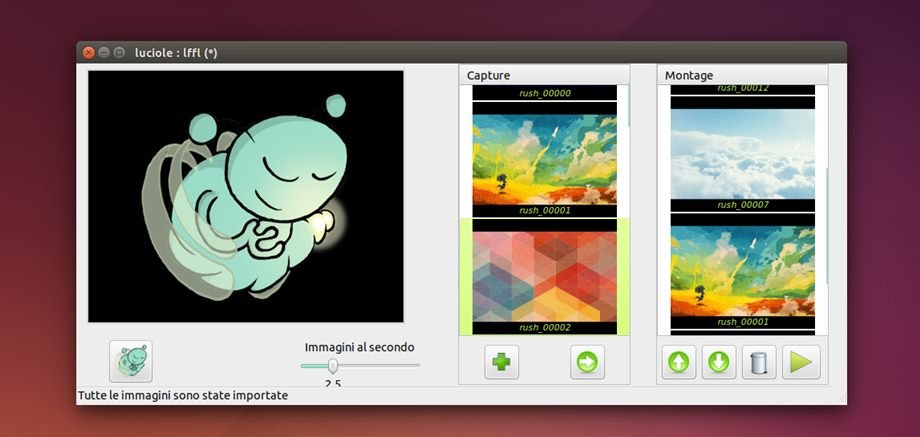Click the firefly preview image area
Screen dimensions: 920x437
pyautogui.click(x=246, y=196)
